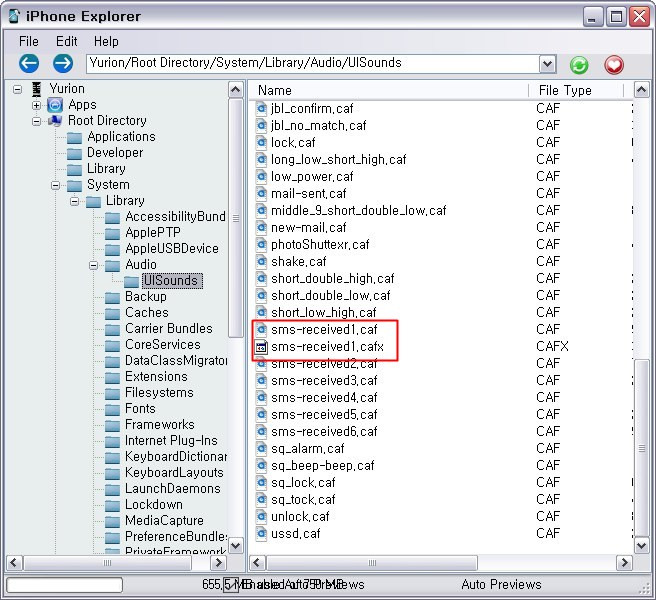Click the Applications folder icon
Image resolution: width=656 pixels, height=600 pixels.
(74, 137)
